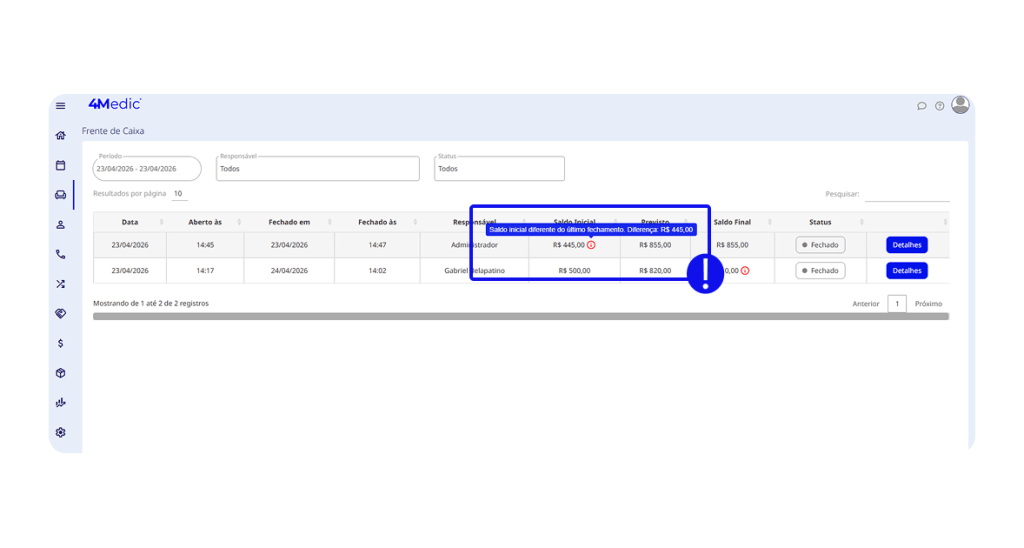
Task: Open the calendar icon in the sidebar
Action: 61,165
